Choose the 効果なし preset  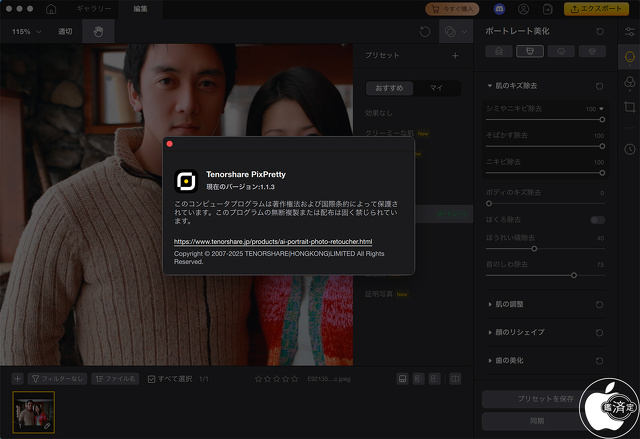click(x=378, y=113)
